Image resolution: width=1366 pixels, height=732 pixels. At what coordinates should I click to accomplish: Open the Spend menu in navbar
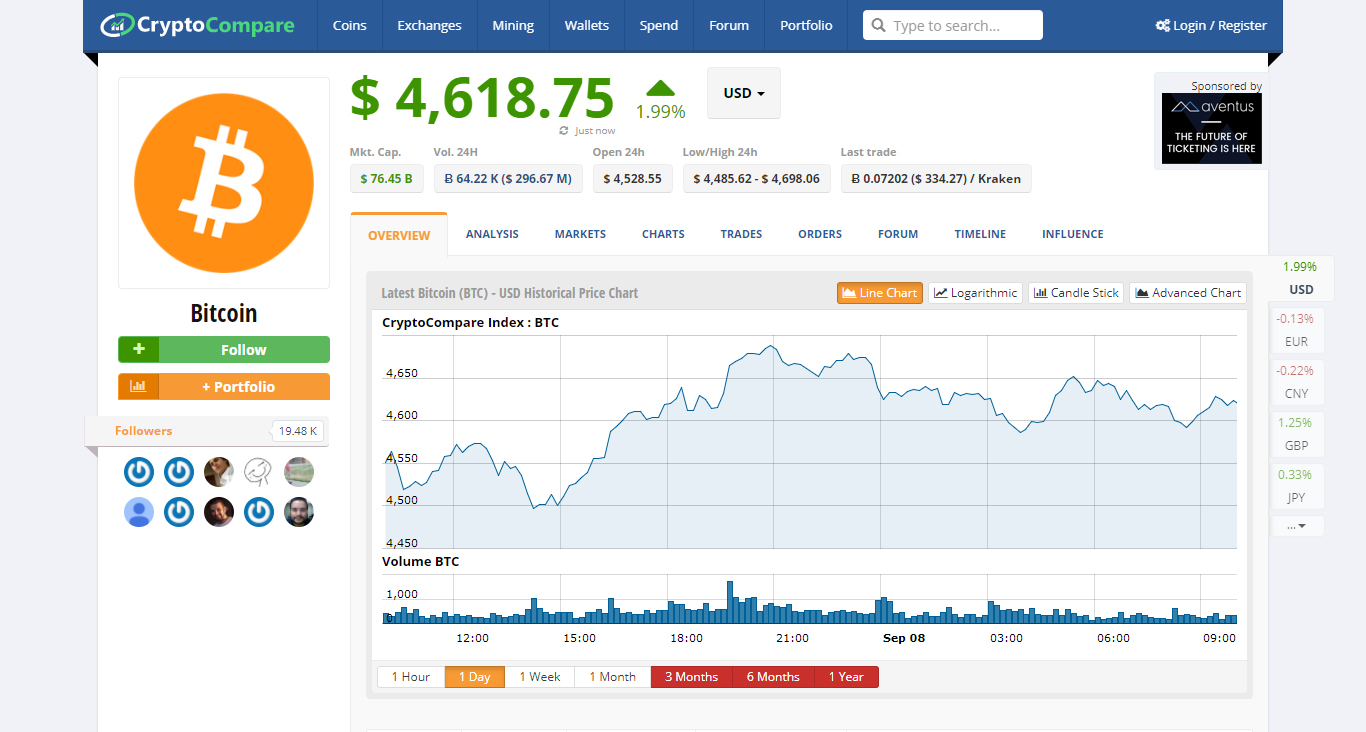point(659,26)
